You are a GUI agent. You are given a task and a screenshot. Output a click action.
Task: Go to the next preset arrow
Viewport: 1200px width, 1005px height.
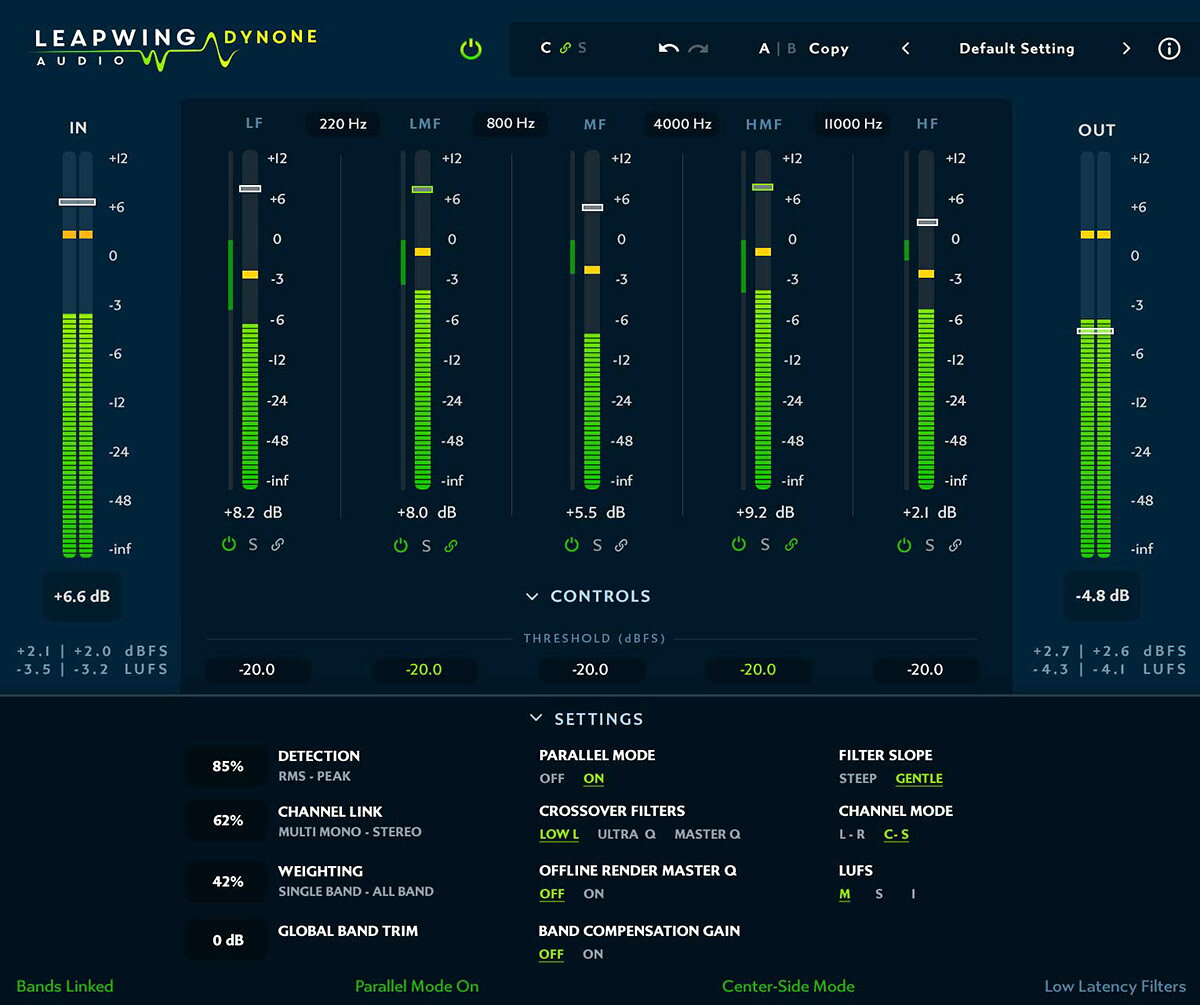tap(1126, 49)
